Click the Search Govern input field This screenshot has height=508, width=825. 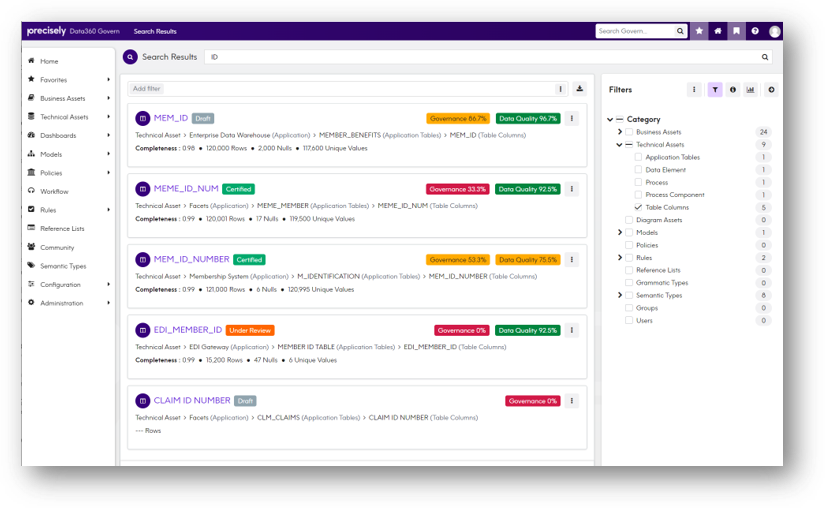(636, 31)
